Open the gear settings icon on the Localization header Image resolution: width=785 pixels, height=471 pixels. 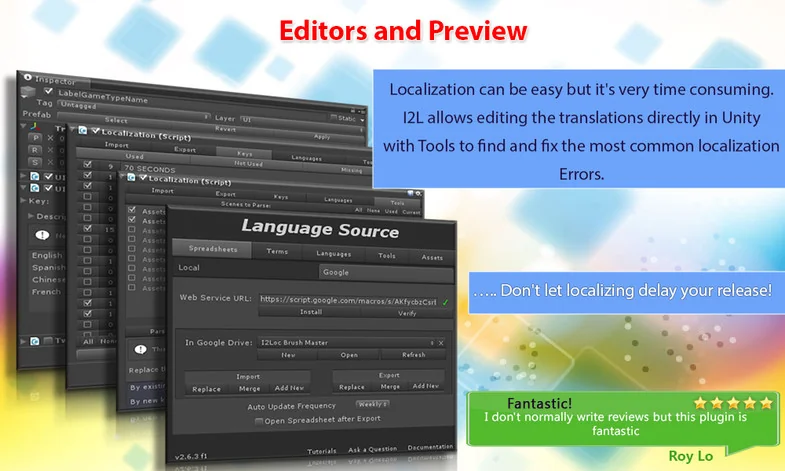click(x=418, y=193)
